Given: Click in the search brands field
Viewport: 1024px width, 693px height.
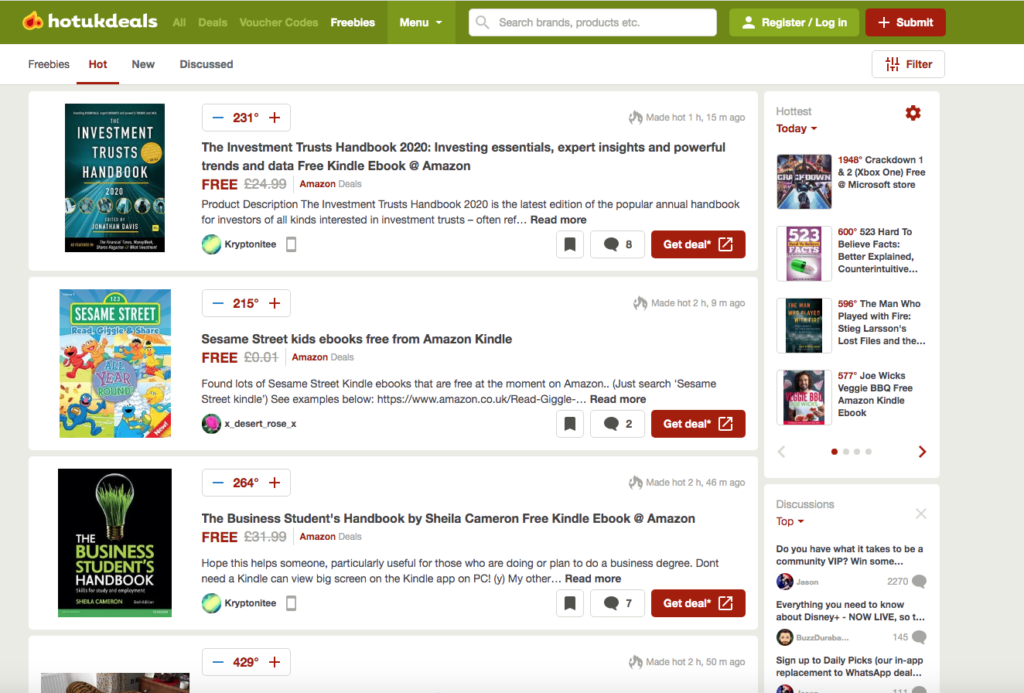Looking at the screenshot, I should pos(592,22).
